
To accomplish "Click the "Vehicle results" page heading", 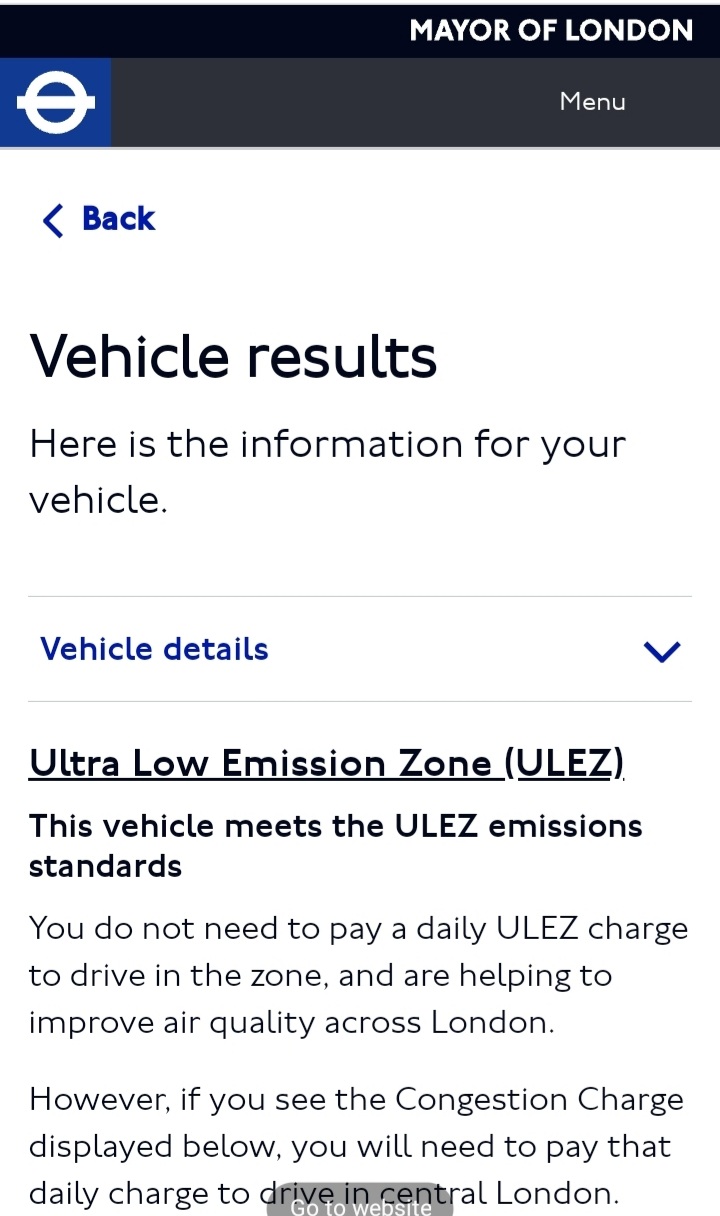I will tap(233, 356).
